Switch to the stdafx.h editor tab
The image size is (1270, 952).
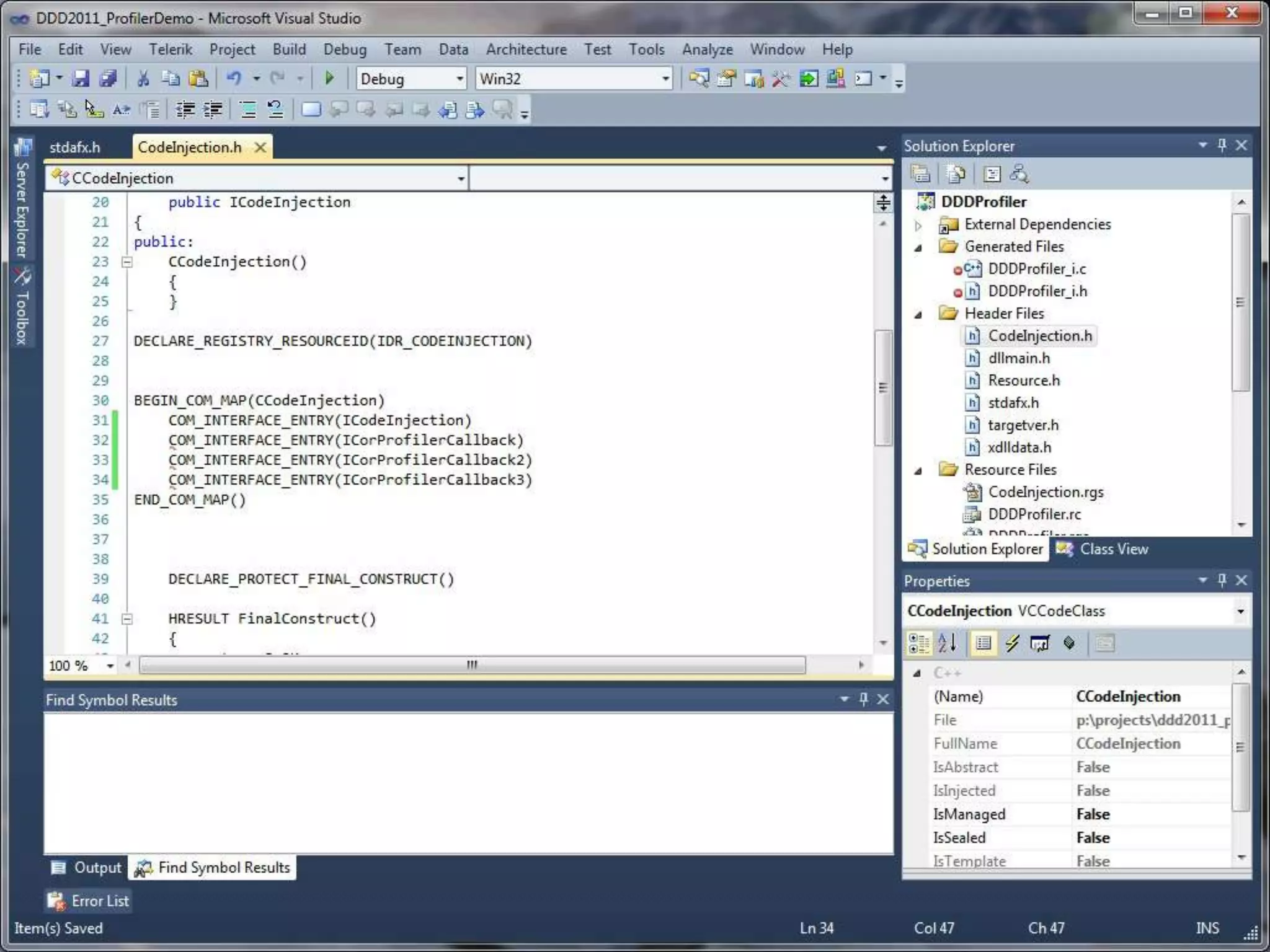(x=75, y=148)
